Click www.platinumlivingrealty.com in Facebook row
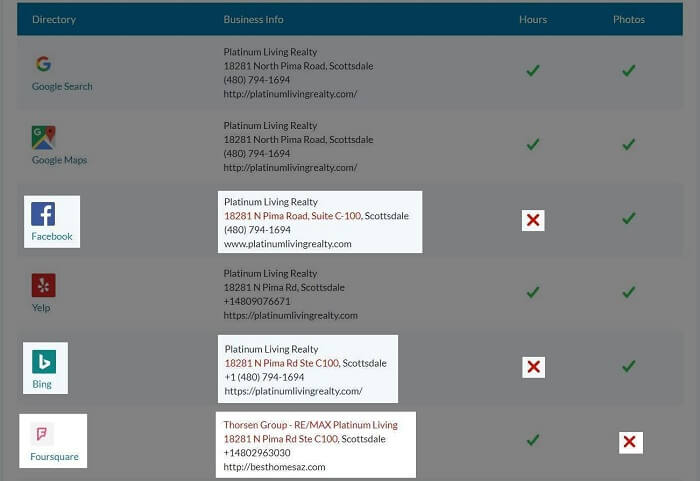Viewport: 700px width, 481px height. click(288, 244)
